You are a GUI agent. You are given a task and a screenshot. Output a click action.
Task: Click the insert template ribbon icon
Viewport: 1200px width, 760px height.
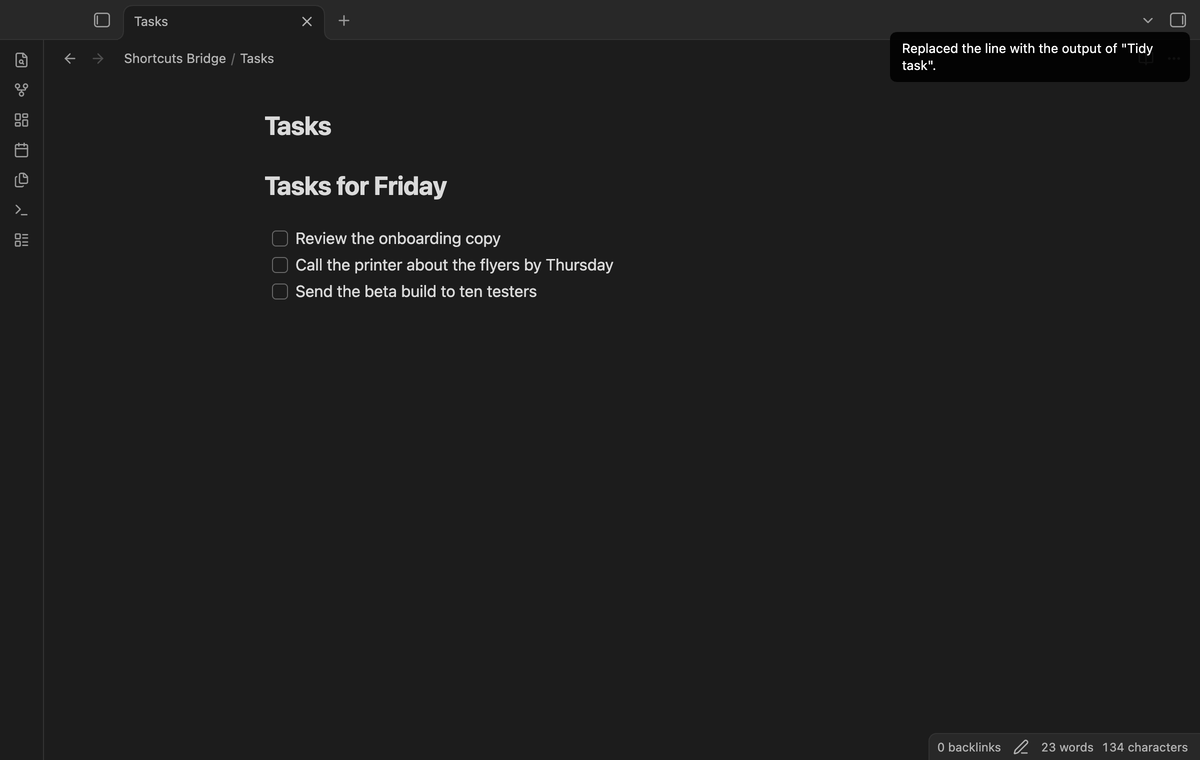[x=21, y=180]
